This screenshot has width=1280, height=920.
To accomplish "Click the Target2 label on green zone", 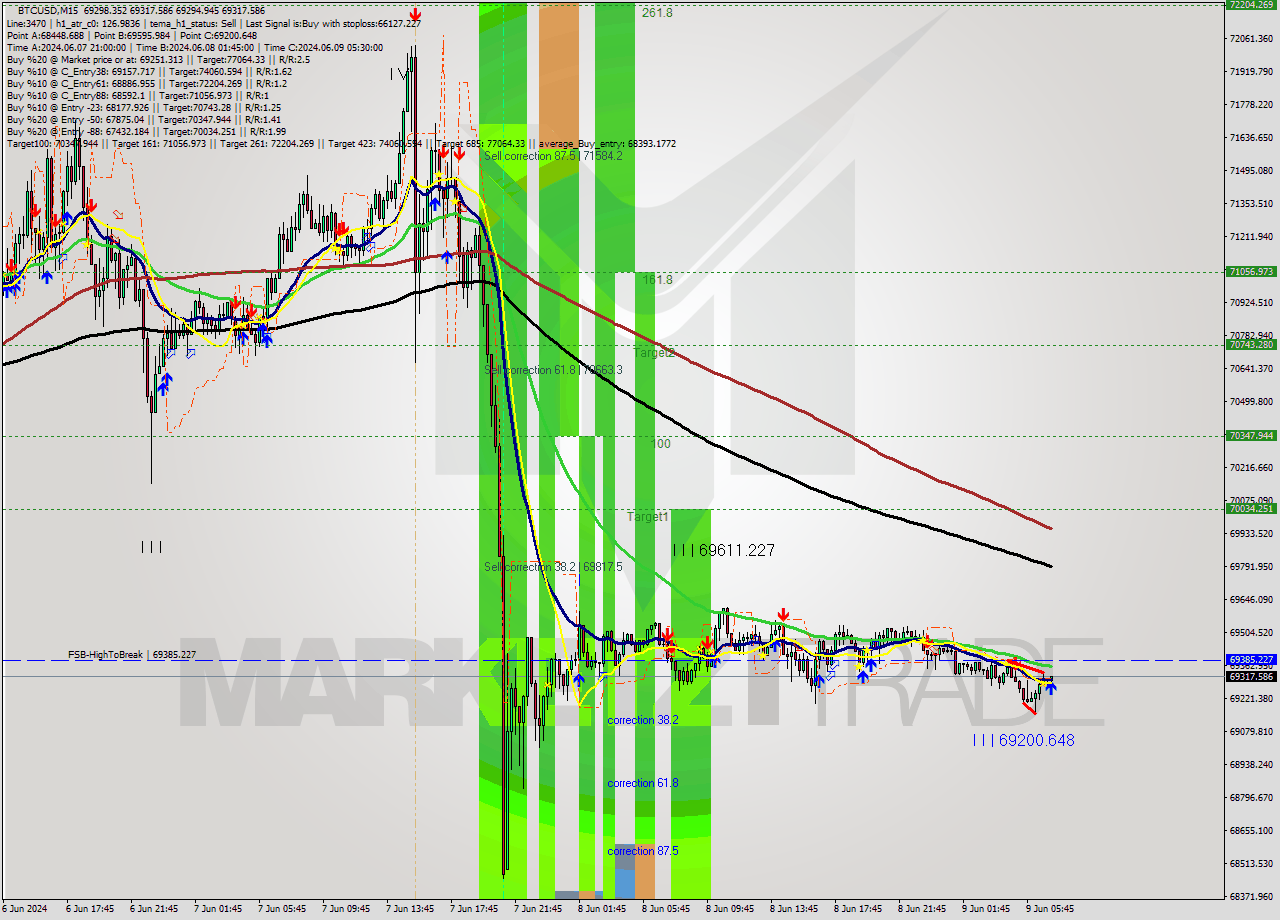I will 654,353.
